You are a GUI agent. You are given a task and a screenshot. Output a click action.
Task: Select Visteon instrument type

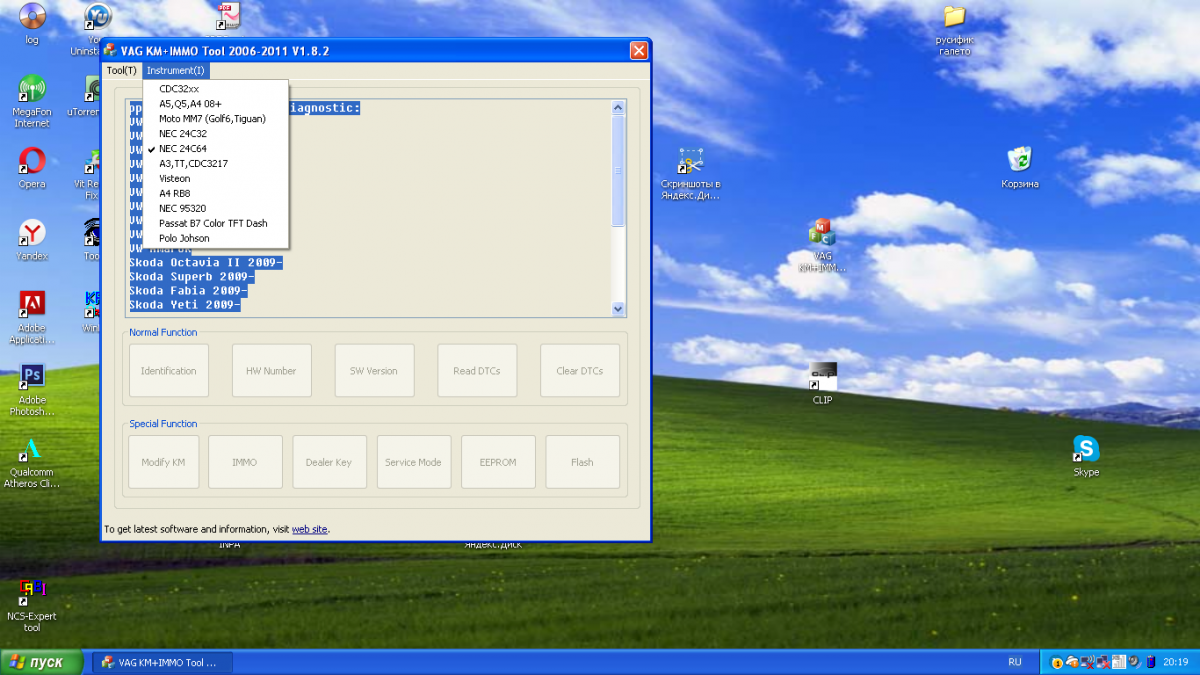[x=174, y=179]
